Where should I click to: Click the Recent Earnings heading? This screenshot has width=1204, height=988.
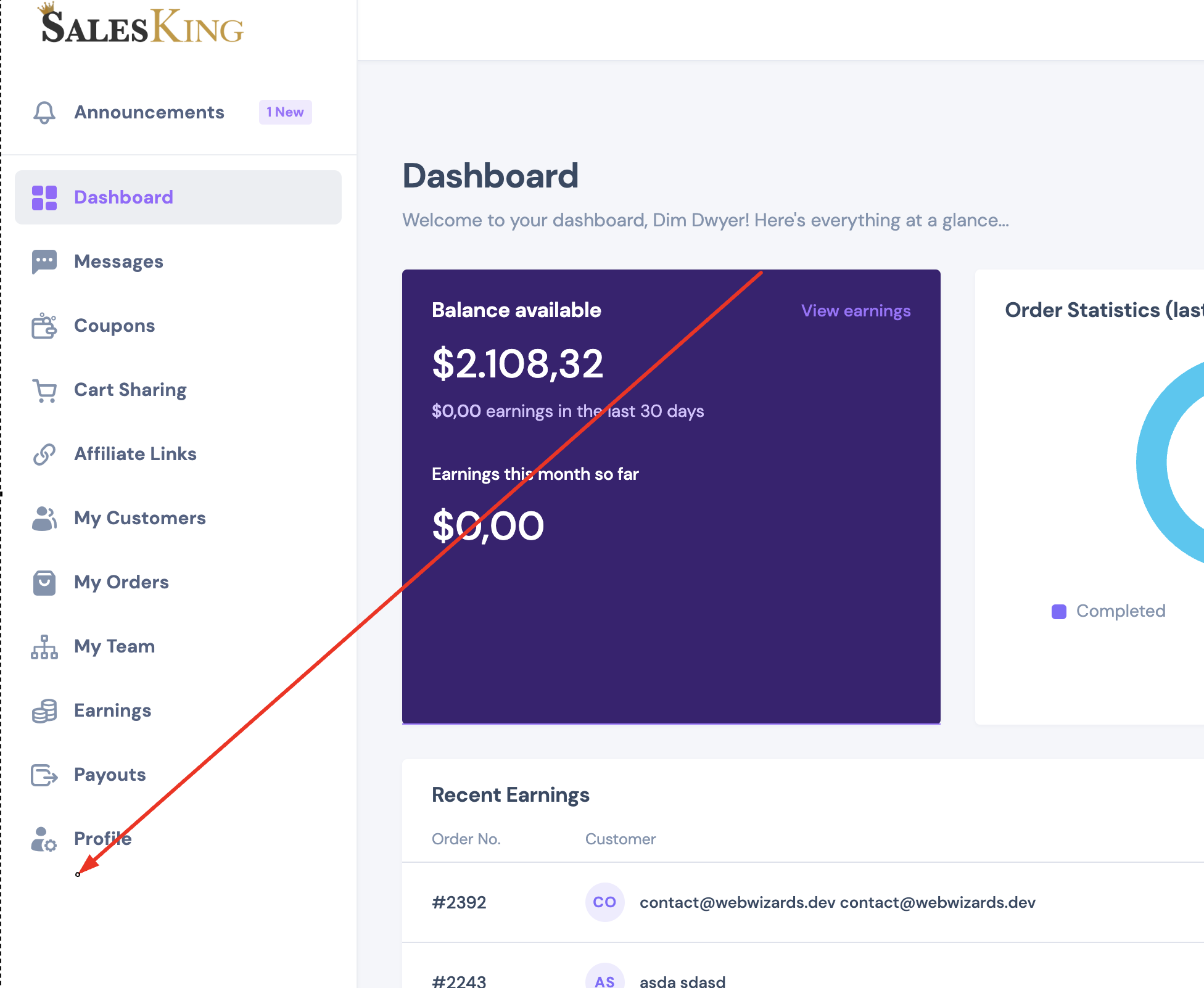point(511,795)
